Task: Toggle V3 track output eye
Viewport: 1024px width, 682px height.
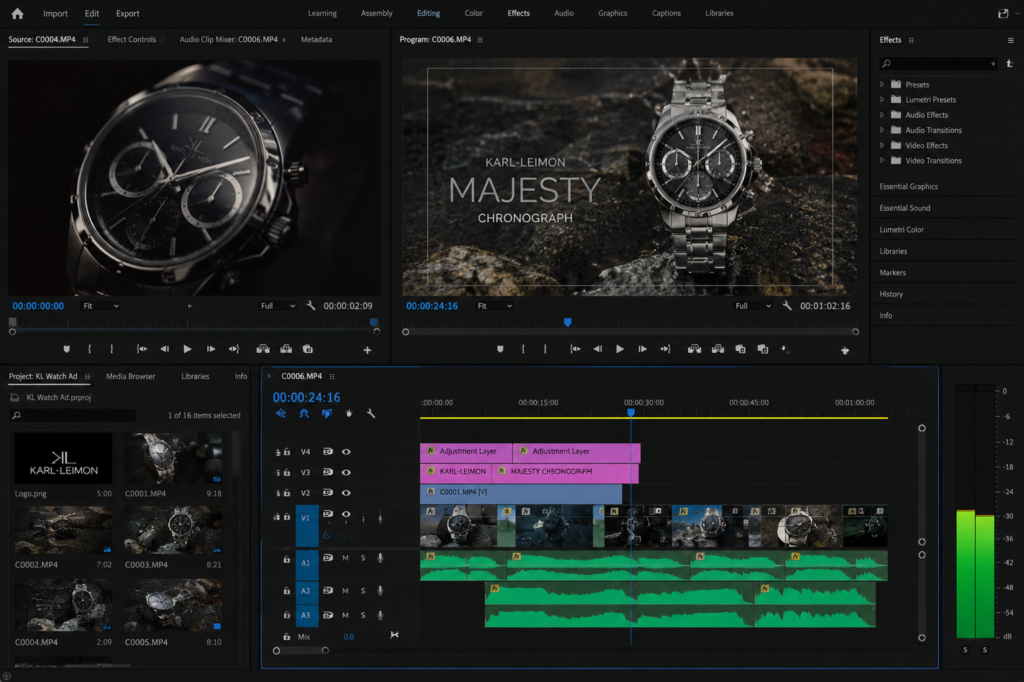Action: click(346, 472)
